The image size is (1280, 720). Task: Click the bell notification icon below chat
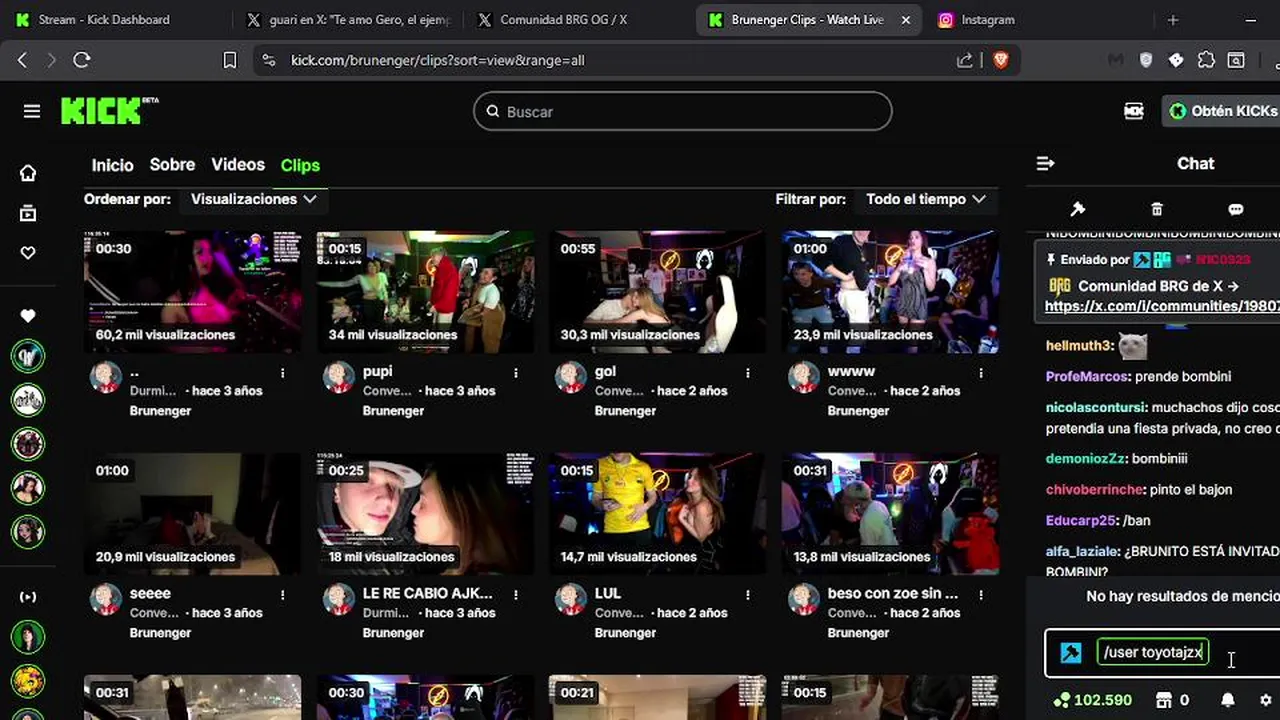point(1228,700)
